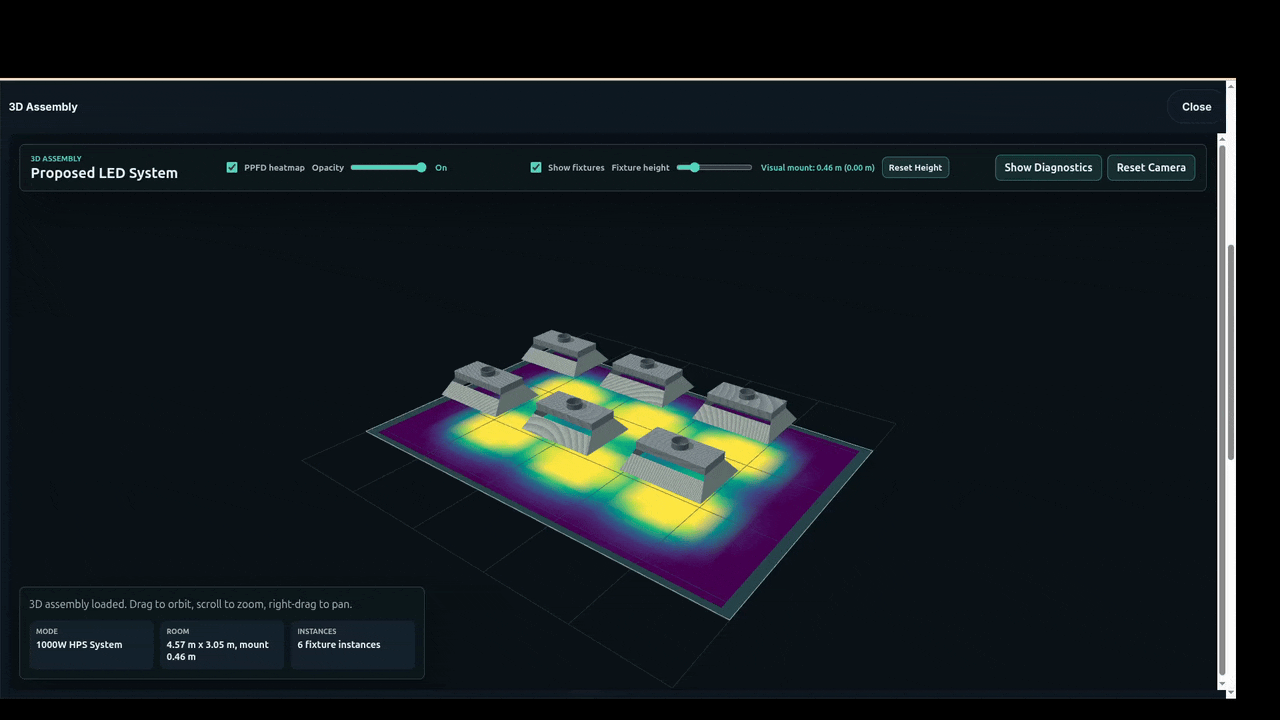Click the 6 fixture instances card

click(x=352, y=645)
